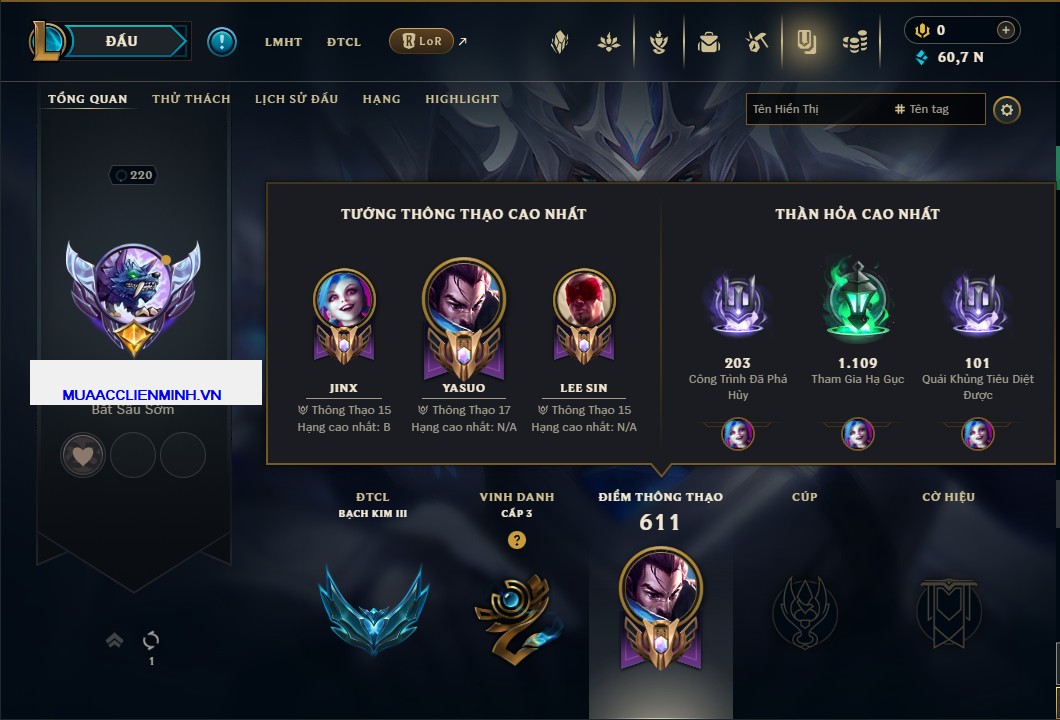Open the notification alert icon
Viewport: 1060px width, 720px height.
222,41
